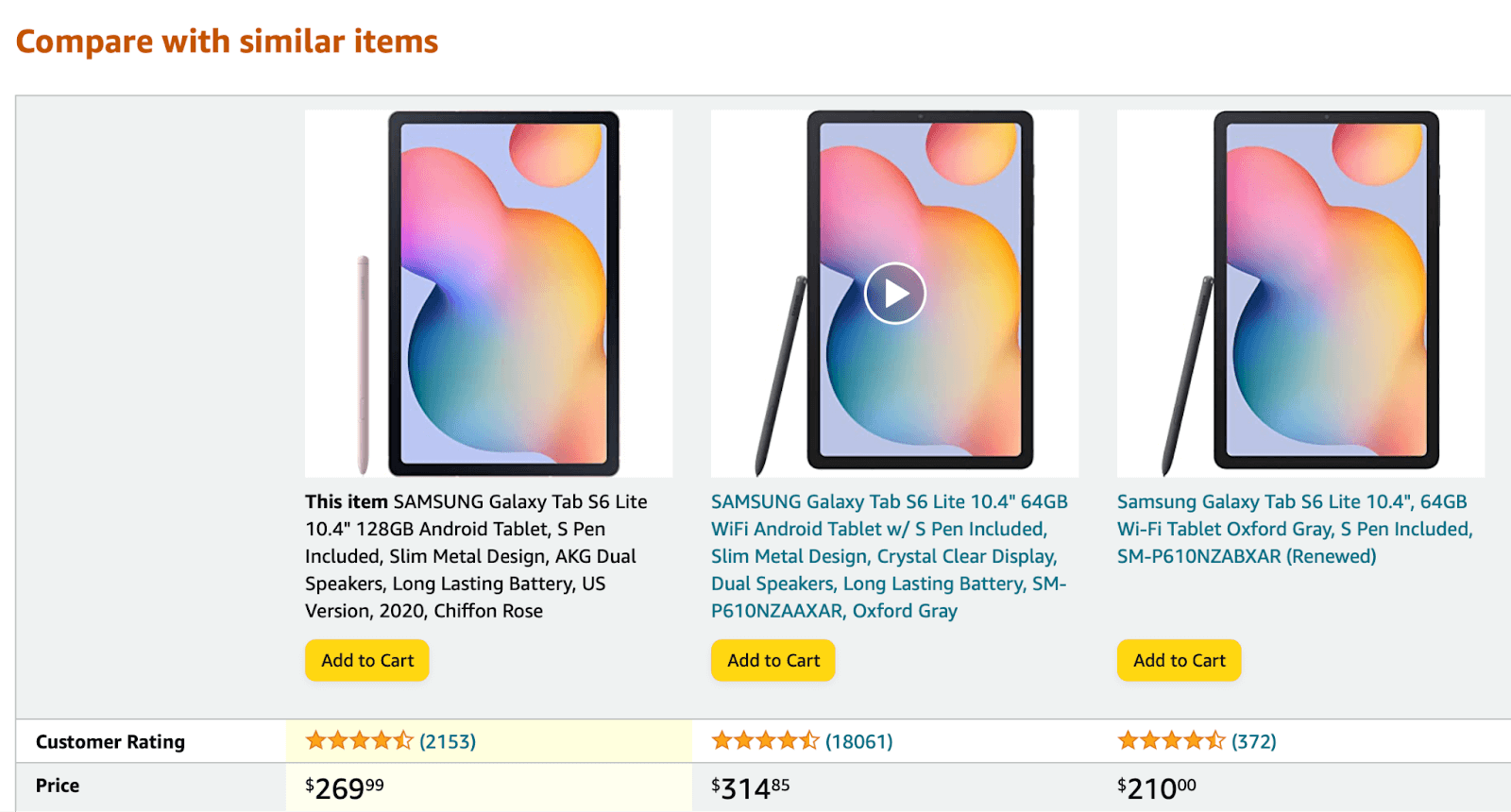Select the first orange star of the middle product
This screenshot has width=1511, height=812.
[x=720, y=741]
